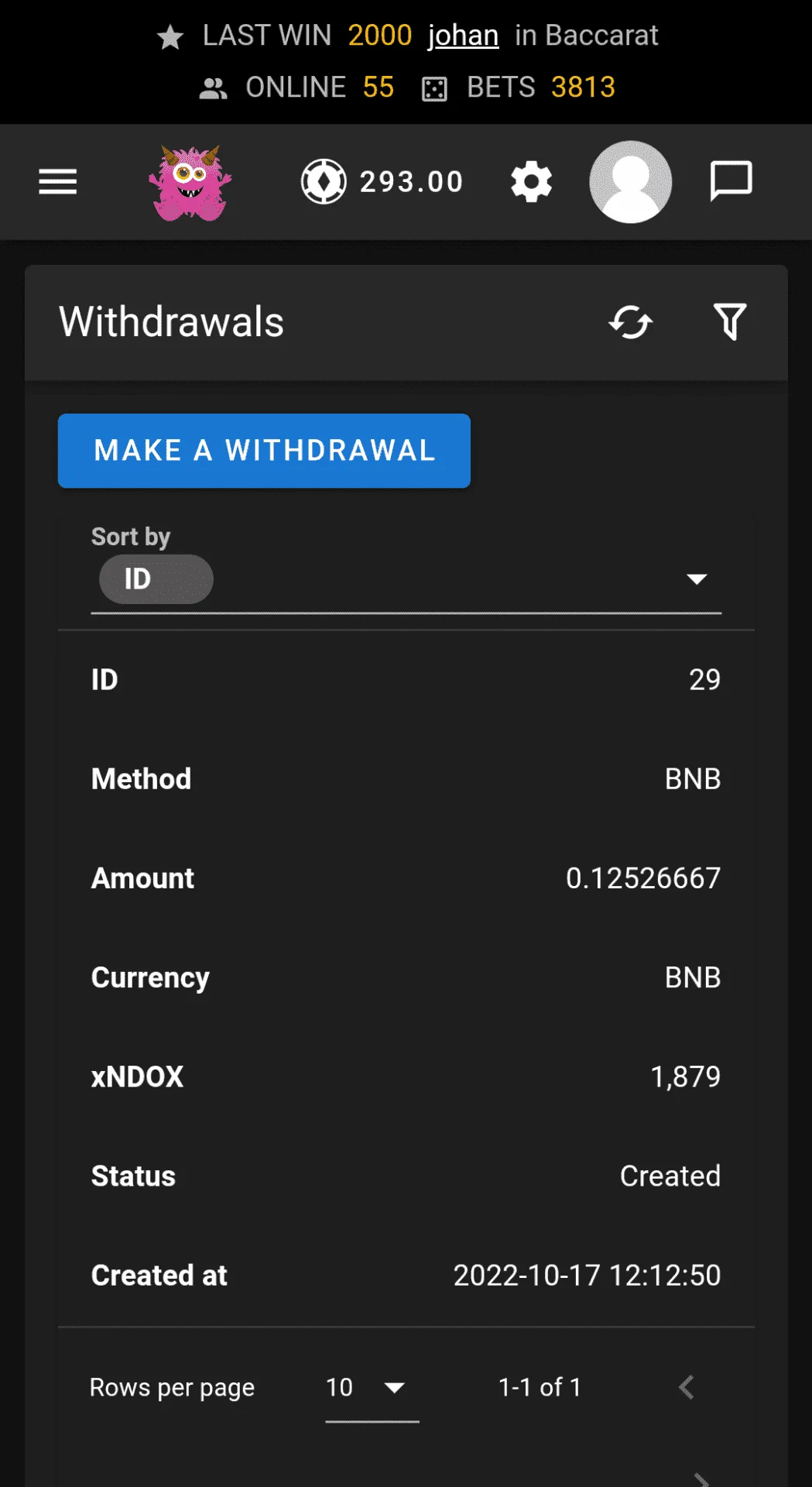Click the dice bets icon

click(x=435, y=89)
